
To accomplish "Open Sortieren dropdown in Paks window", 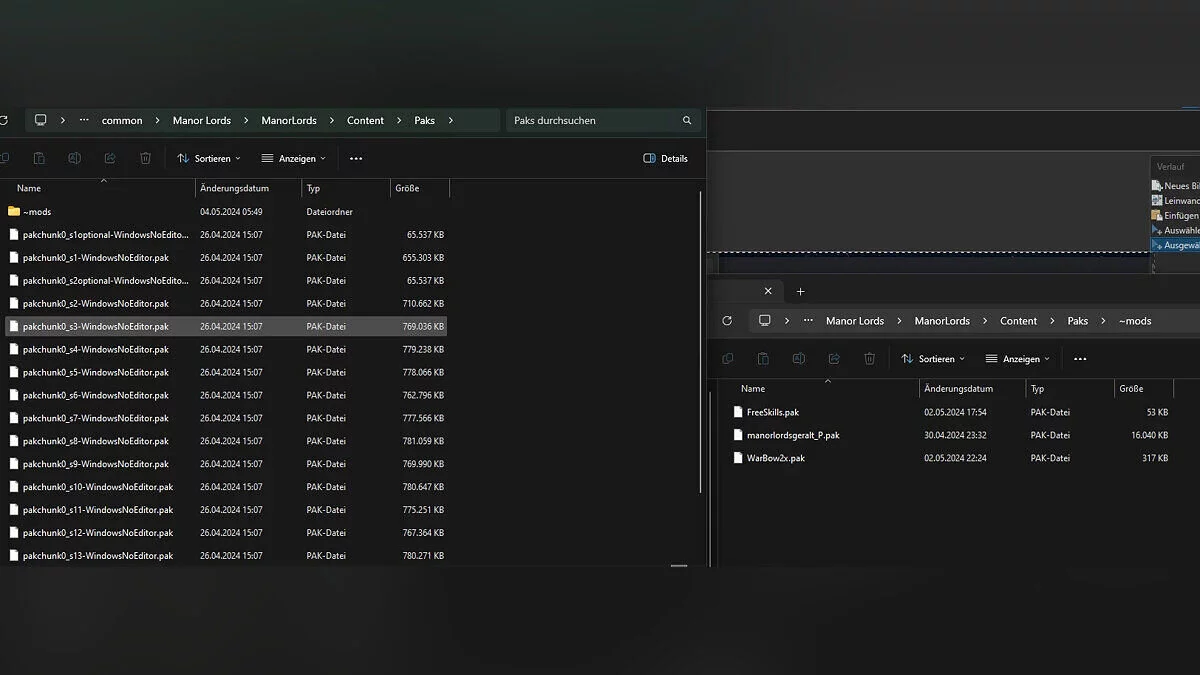I will click(x=209, y=158).
